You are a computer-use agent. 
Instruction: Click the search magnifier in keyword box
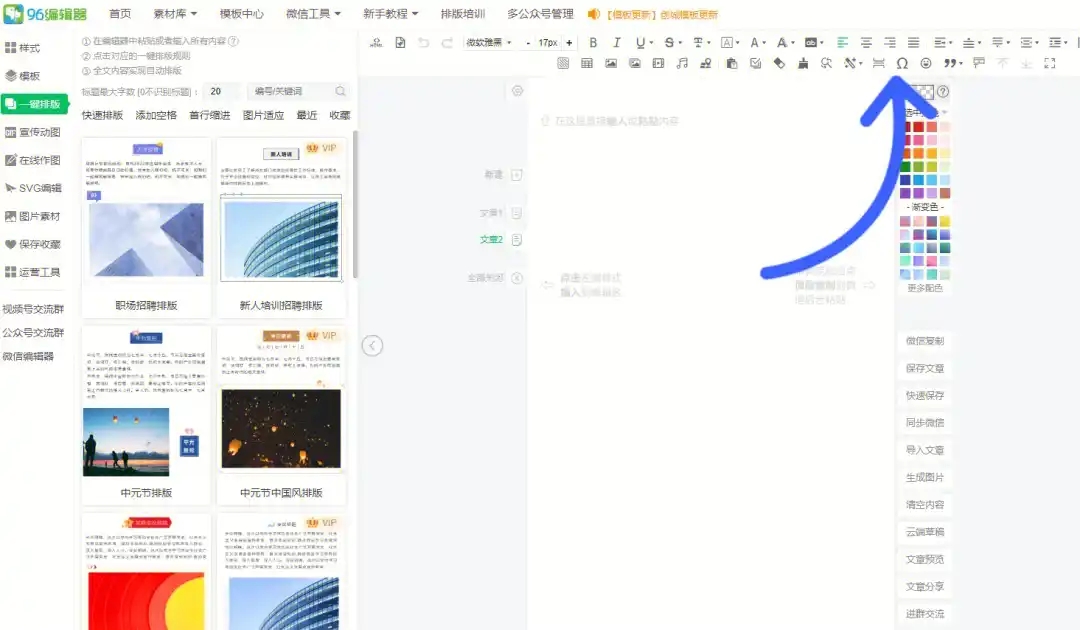[x=340, y=91]
